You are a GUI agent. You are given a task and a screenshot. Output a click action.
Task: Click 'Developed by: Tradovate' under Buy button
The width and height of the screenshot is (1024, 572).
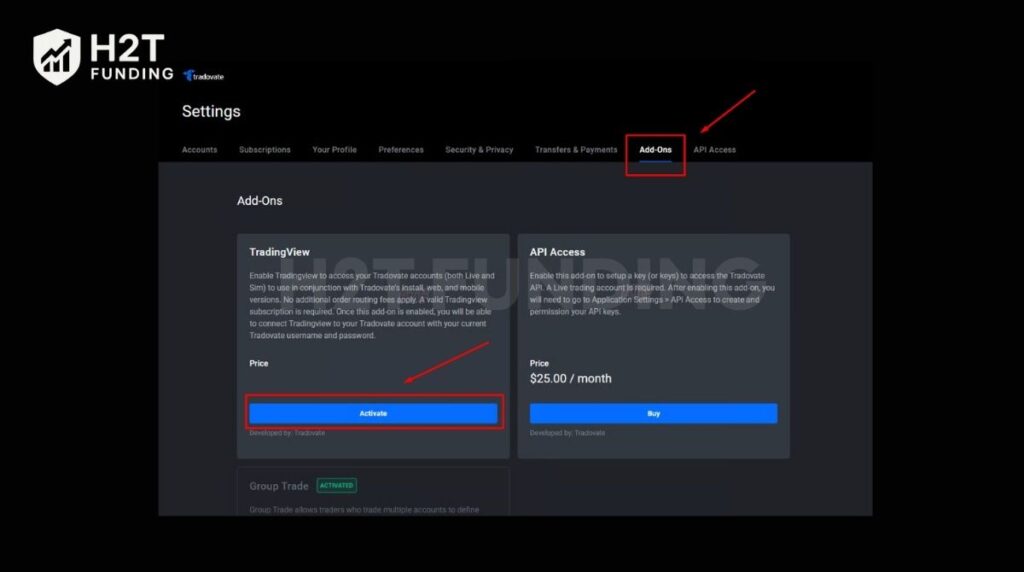568,433
